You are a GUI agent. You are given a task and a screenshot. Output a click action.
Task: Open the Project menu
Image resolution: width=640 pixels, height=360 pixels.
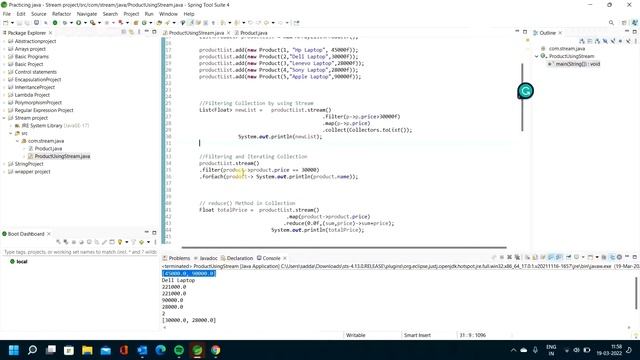tap(131, 14)
